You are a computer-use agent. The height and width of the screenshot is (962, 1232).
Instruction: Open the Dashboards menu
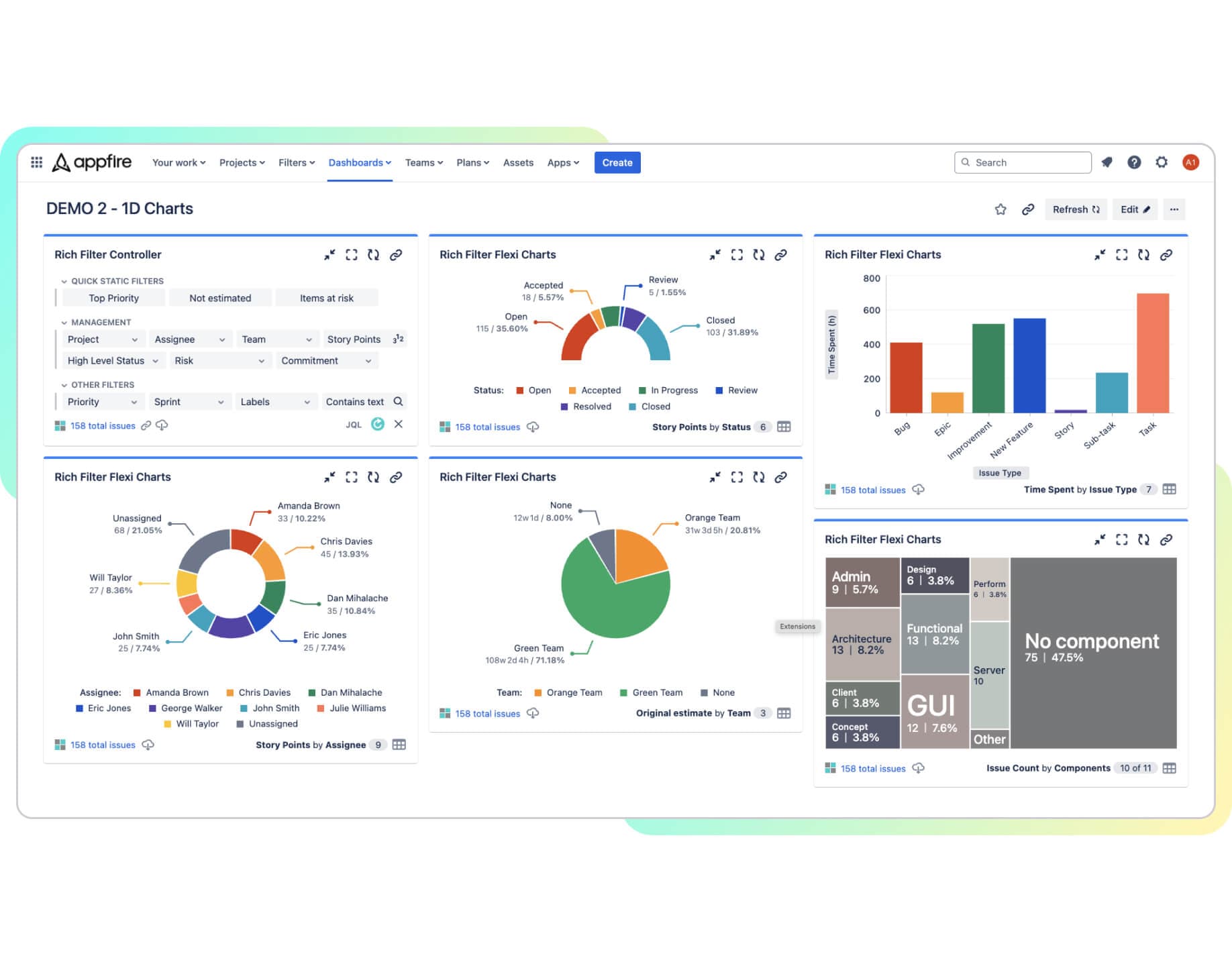click(360, 162)
